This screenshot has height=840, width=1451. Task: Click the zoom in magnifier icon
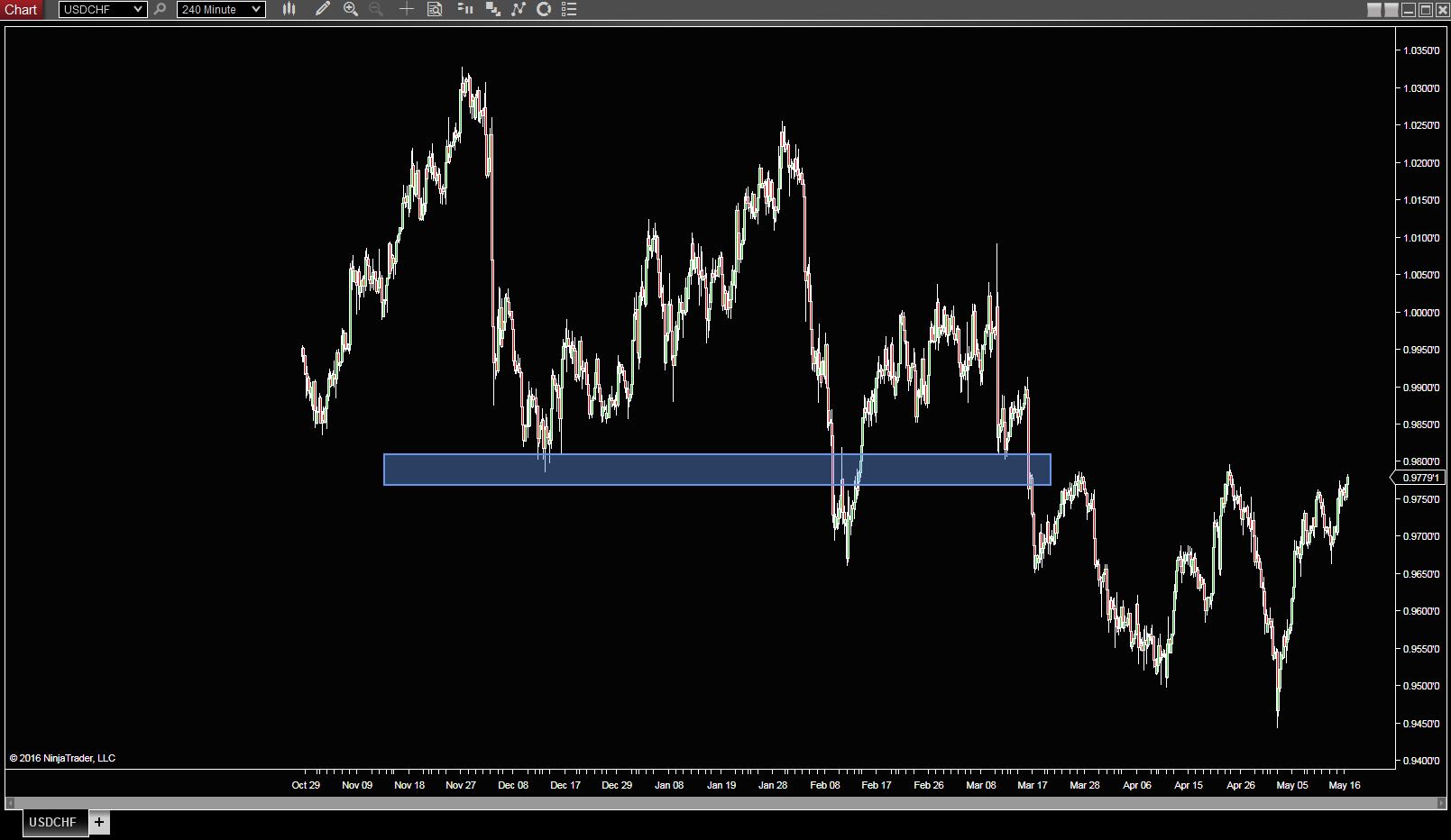(351, 9)
